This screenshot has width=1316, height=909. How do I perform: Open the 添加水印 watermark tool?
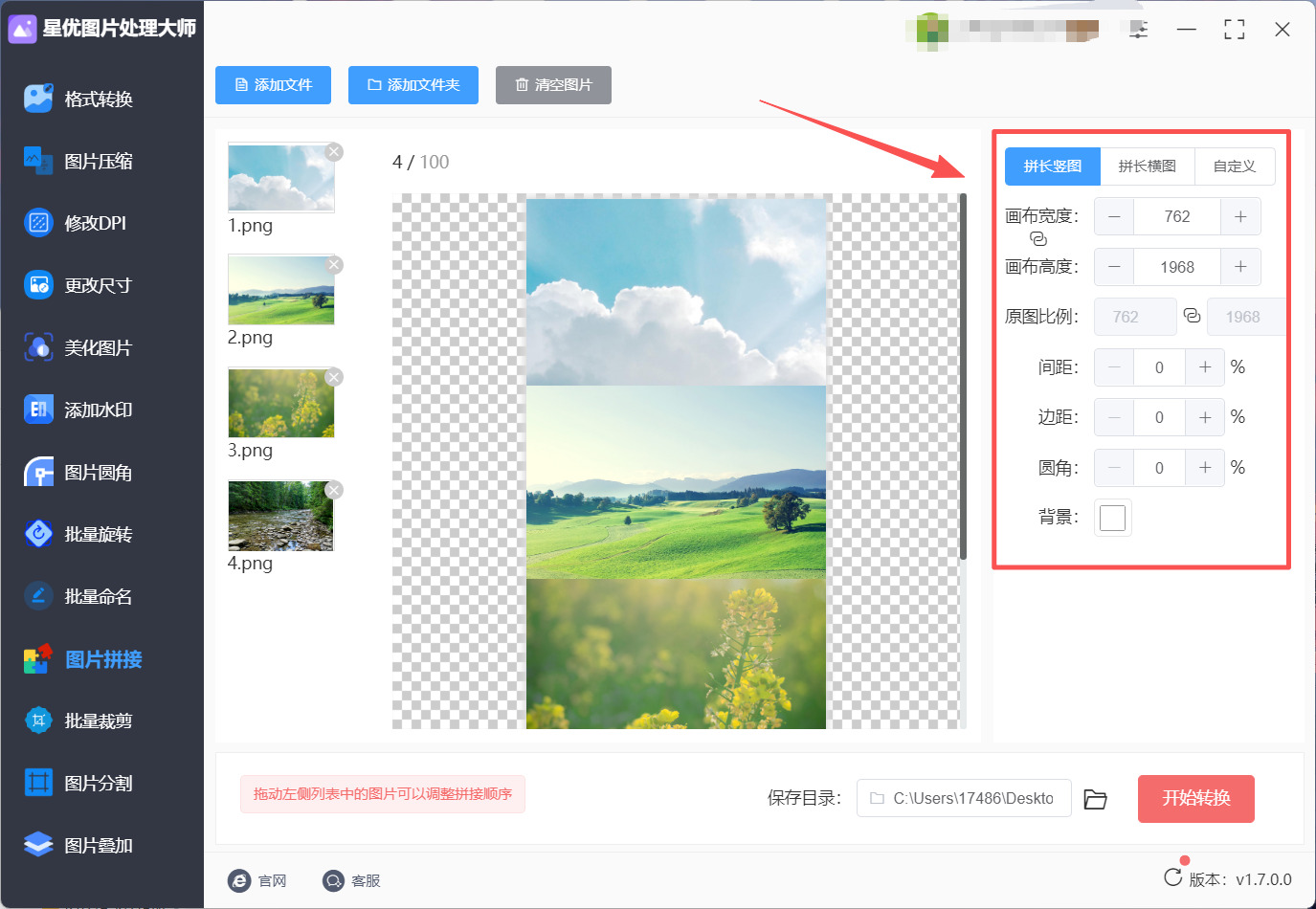(x=78, y=410)
